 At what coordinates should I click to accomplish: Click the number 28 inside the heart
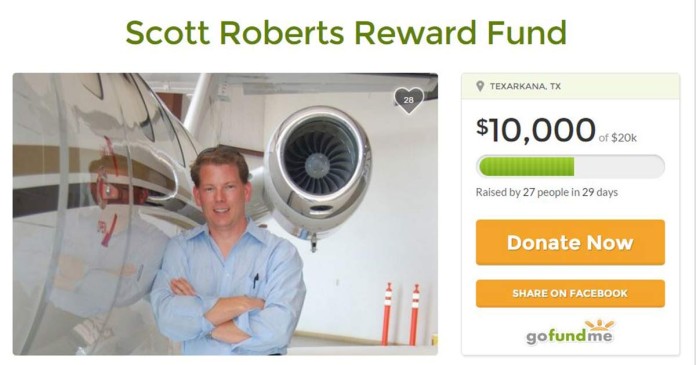click(408, 99)
